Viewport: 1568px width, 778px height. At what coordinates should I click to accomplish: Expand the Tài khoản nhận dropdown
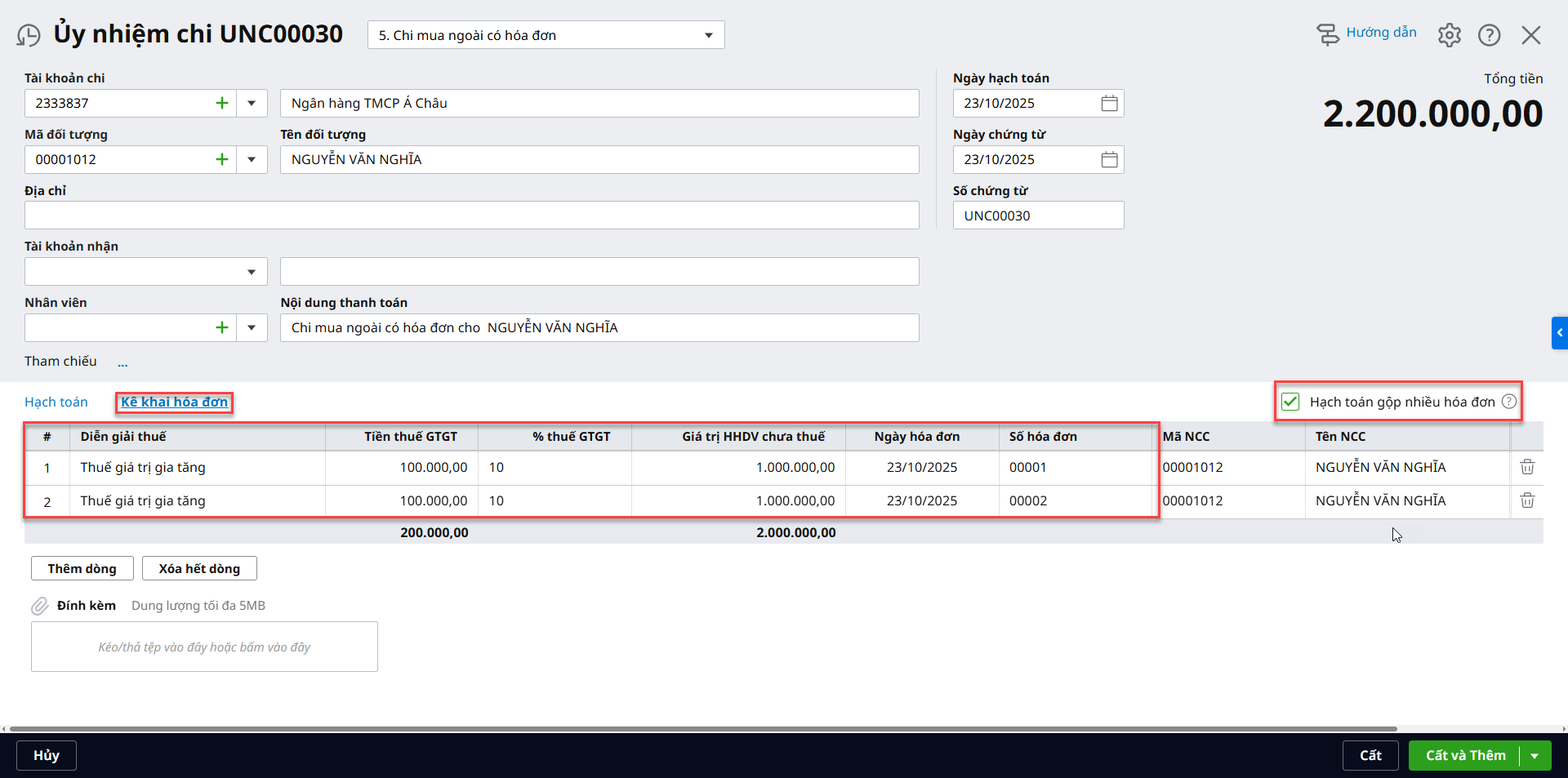[252, 272]
